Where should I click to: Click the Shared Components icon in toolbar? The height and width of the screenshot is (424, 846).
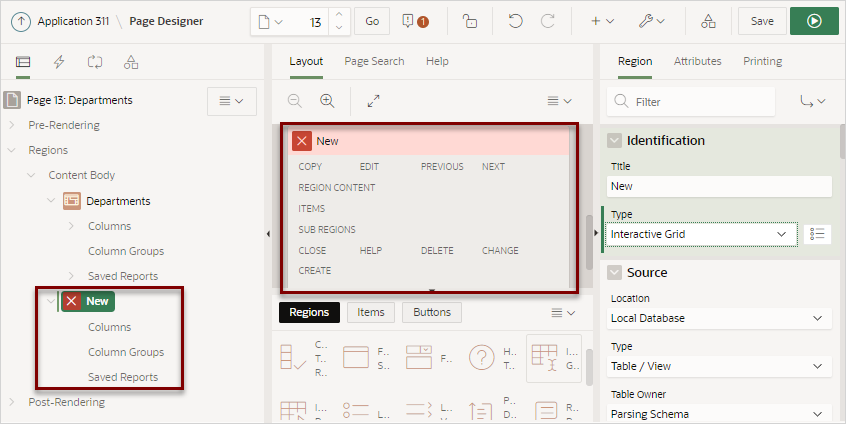click(x=708, y=22)
